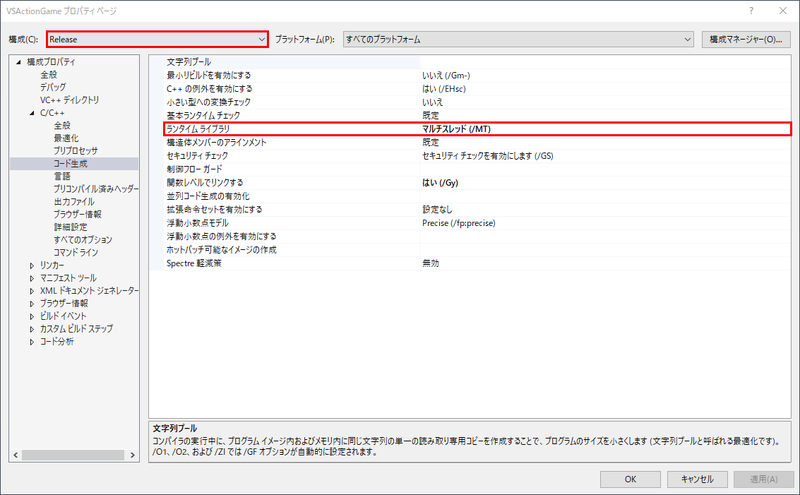The image size is (800, 495).
Task: Click the tree scrollbar right arrow
Action: pyautogui.click(x=133, y=455)
